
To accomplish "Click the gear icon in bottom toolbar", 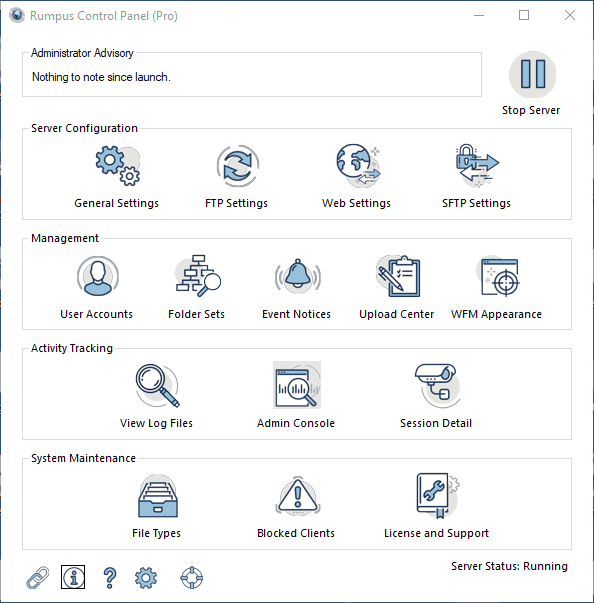I will tap(146, 578).
